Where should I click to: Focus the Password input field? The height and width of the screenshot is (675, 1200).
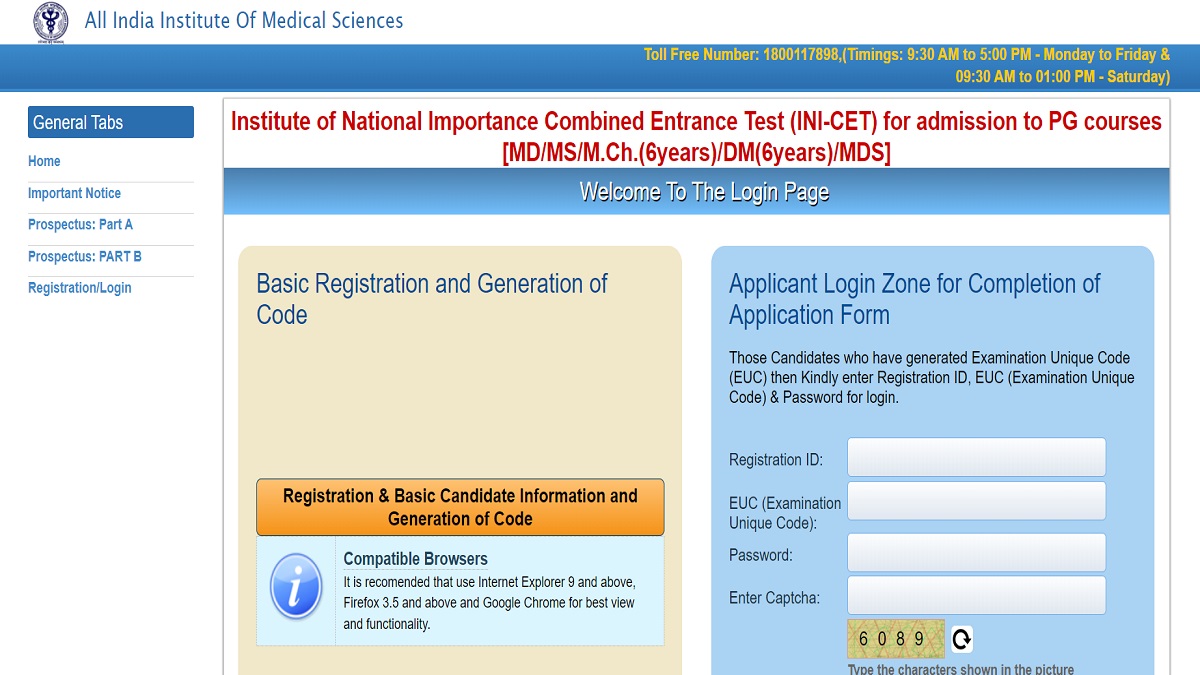[x=976, y=552]
